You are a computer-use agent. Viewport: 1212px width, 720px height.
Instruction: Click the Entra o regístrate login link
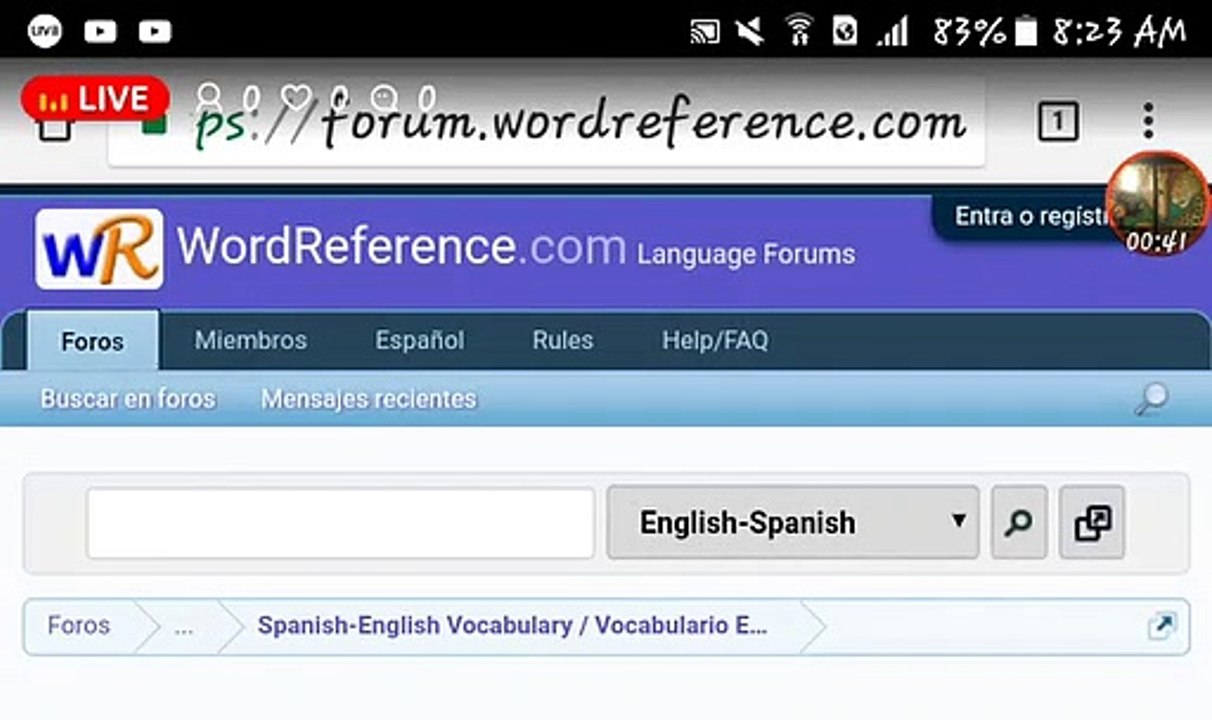click(1030, 216)
